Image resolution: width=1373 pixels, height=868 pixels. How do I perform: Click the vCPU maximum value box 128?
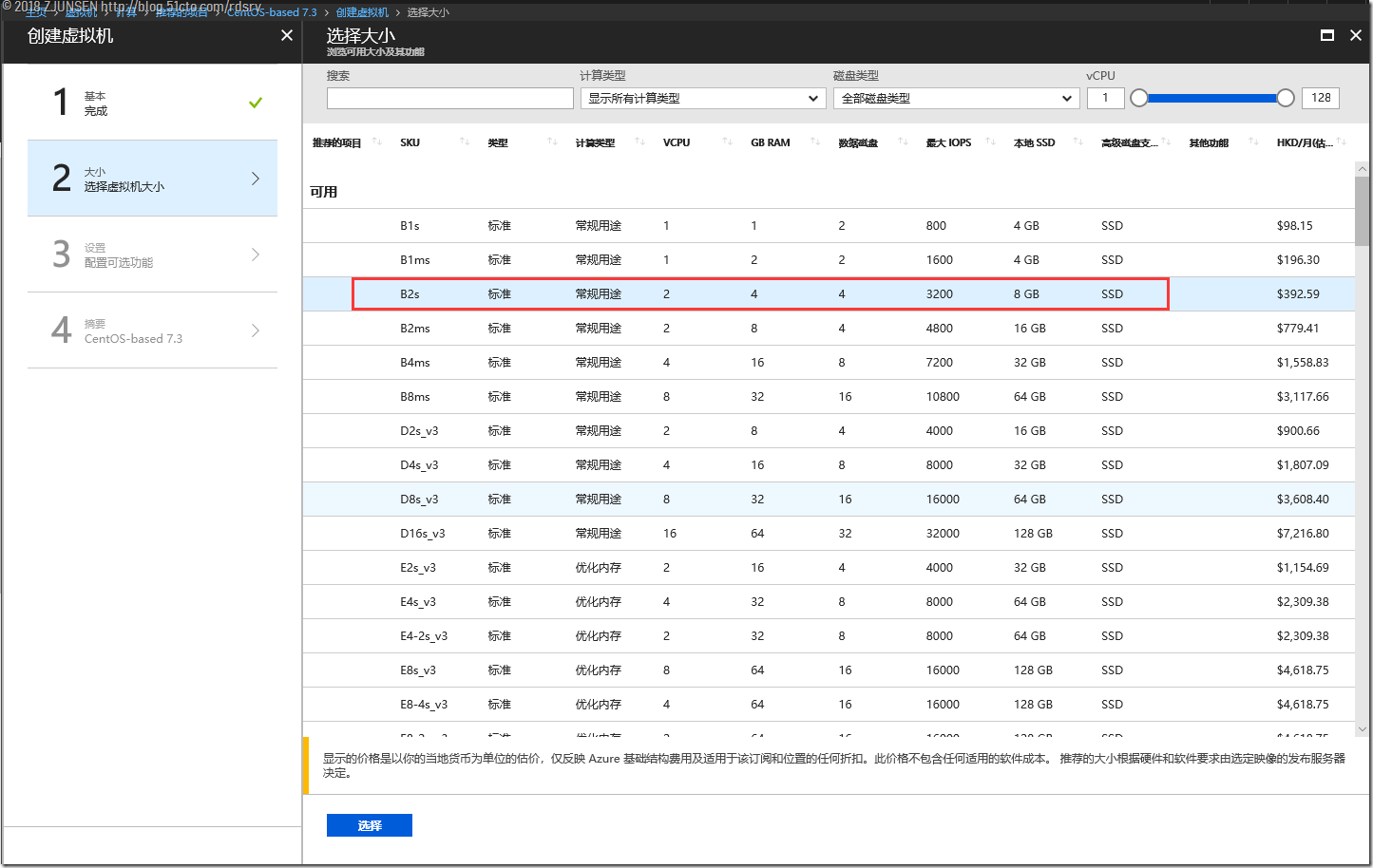click(x=1321, y=98)
